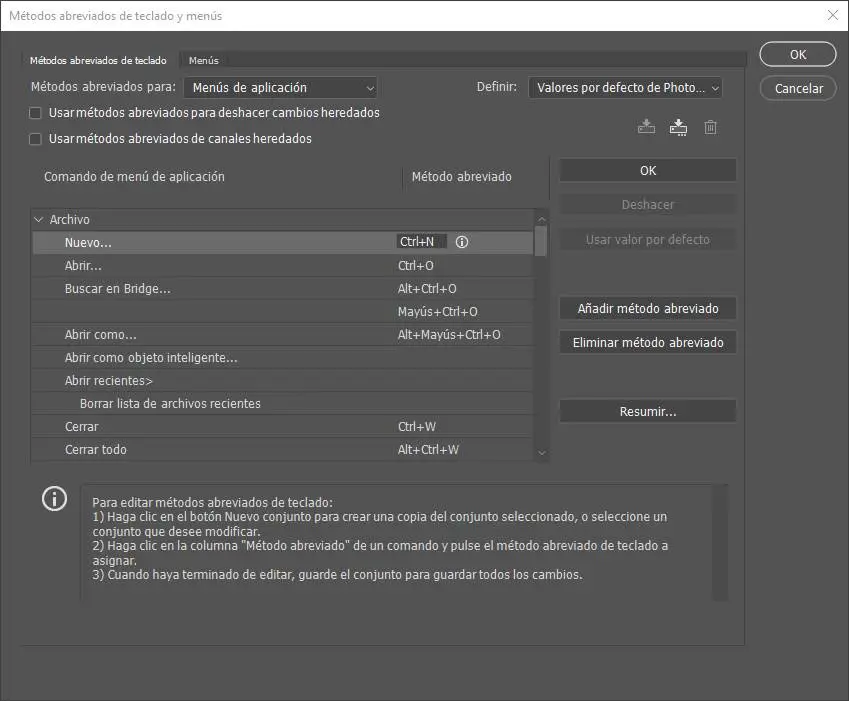The height and width of the screenshot is (701, 849).
Task: Save changes to current shortcut set icon
Action: click(x=646, y=127)
